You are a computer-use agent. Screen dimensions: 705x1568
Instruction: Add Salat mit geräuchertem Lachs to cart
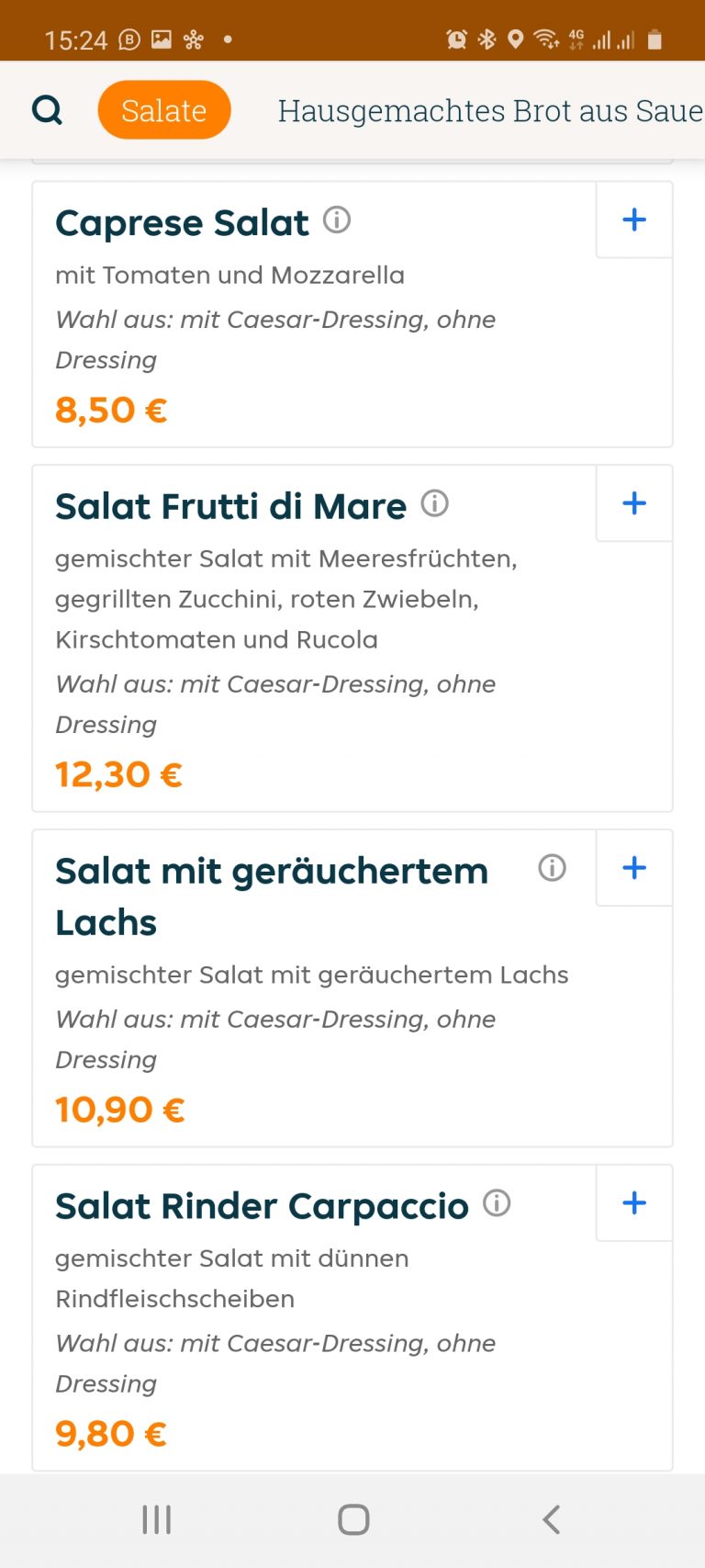634,868
